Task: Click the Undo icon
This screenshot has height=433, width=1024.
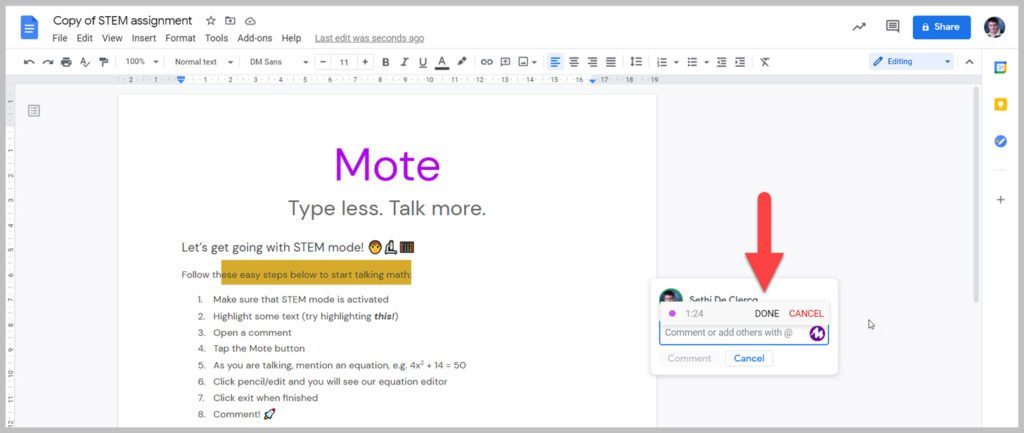Action: 29,62
